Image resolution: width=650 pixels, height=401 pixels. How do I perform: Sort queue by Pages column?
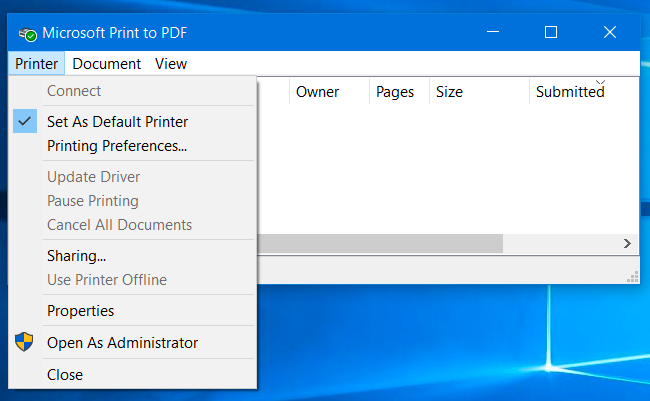395,92
